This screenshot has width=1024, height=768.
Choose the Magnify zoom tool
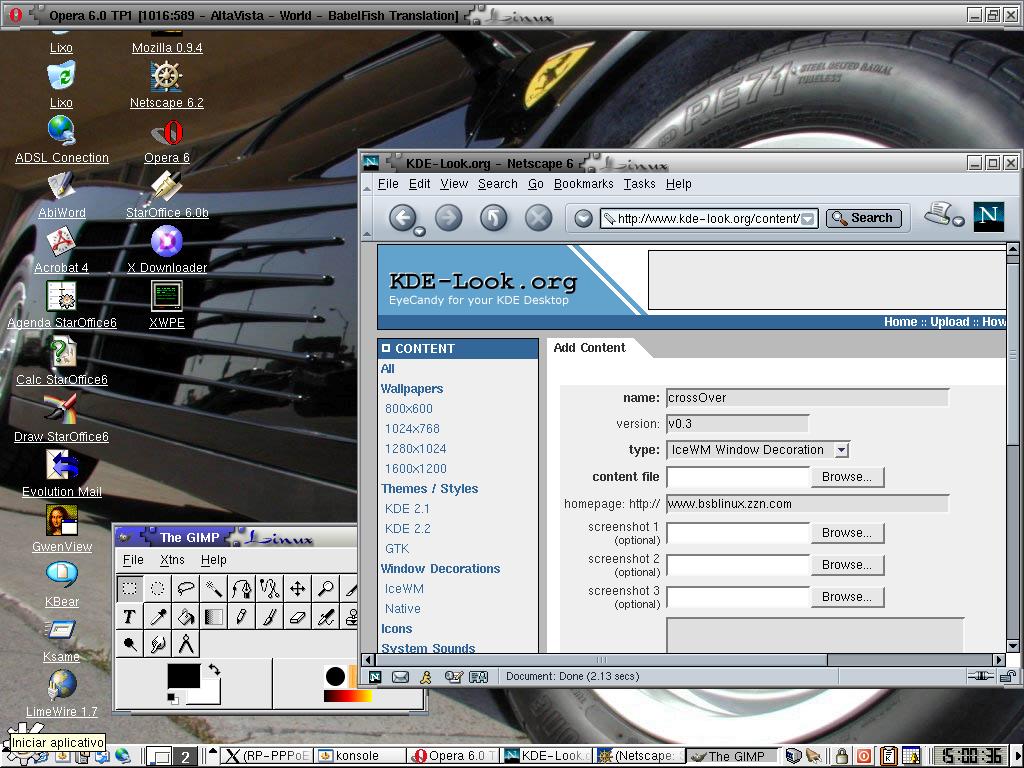(x=326, y=588)
